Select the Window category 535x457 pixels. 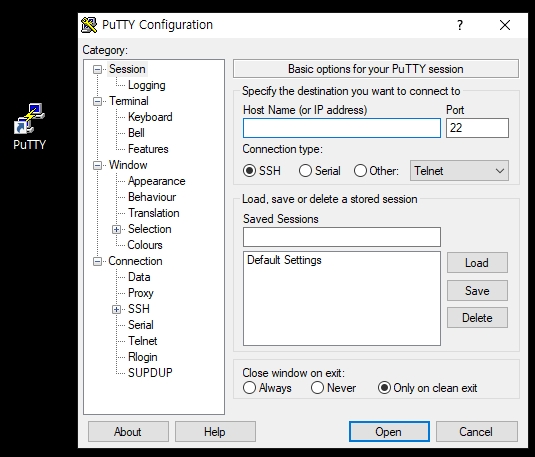(128, 165)
